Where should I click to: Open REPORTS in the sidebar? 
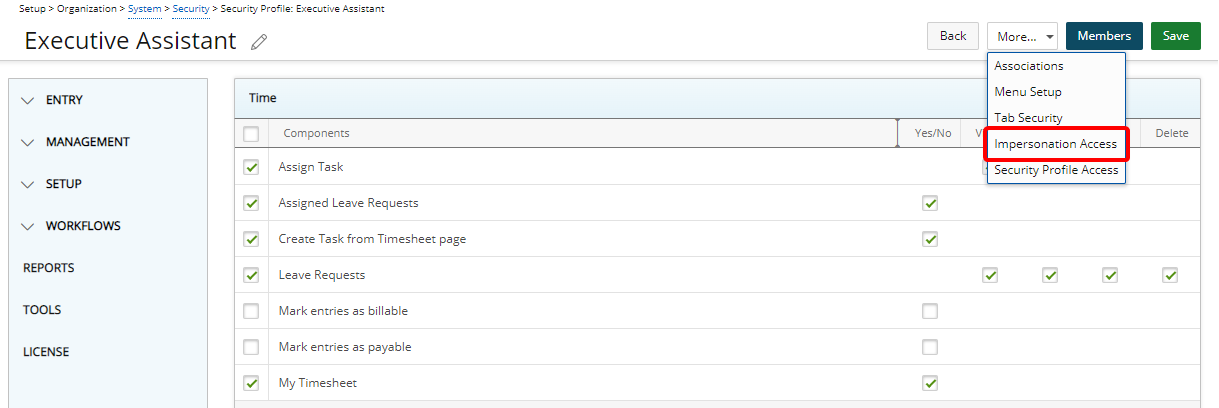point(49,268)
